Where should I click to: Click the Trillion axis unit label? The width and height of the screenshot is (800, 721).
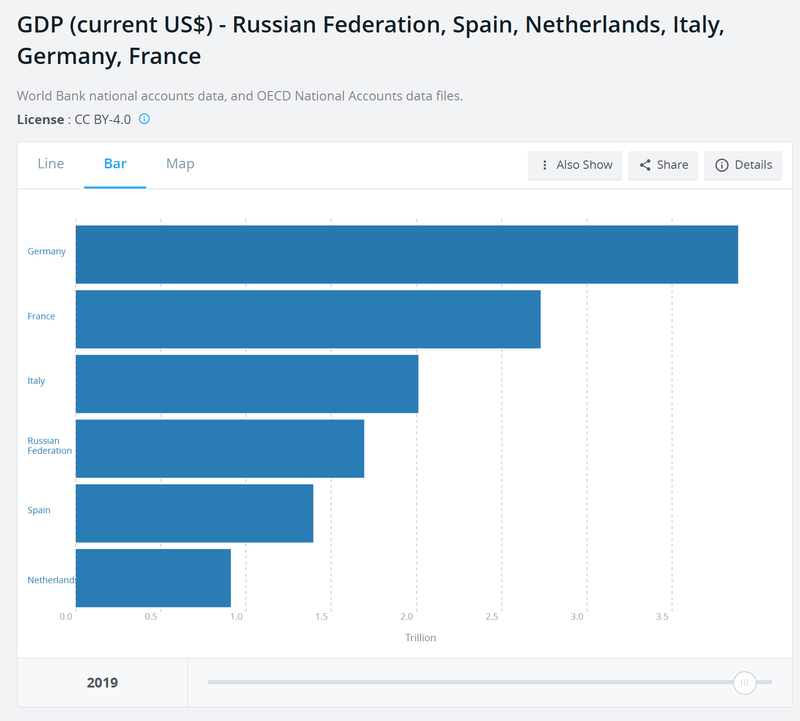point(420,638)
